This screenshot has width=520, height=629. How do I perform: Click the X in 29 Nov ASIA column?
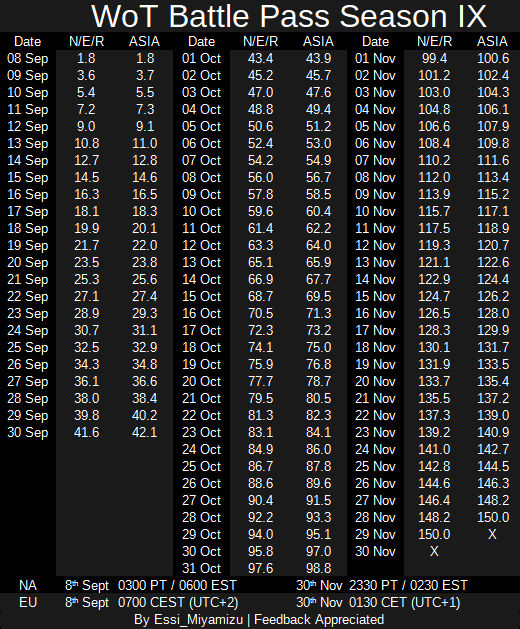(x=492, y=534)
